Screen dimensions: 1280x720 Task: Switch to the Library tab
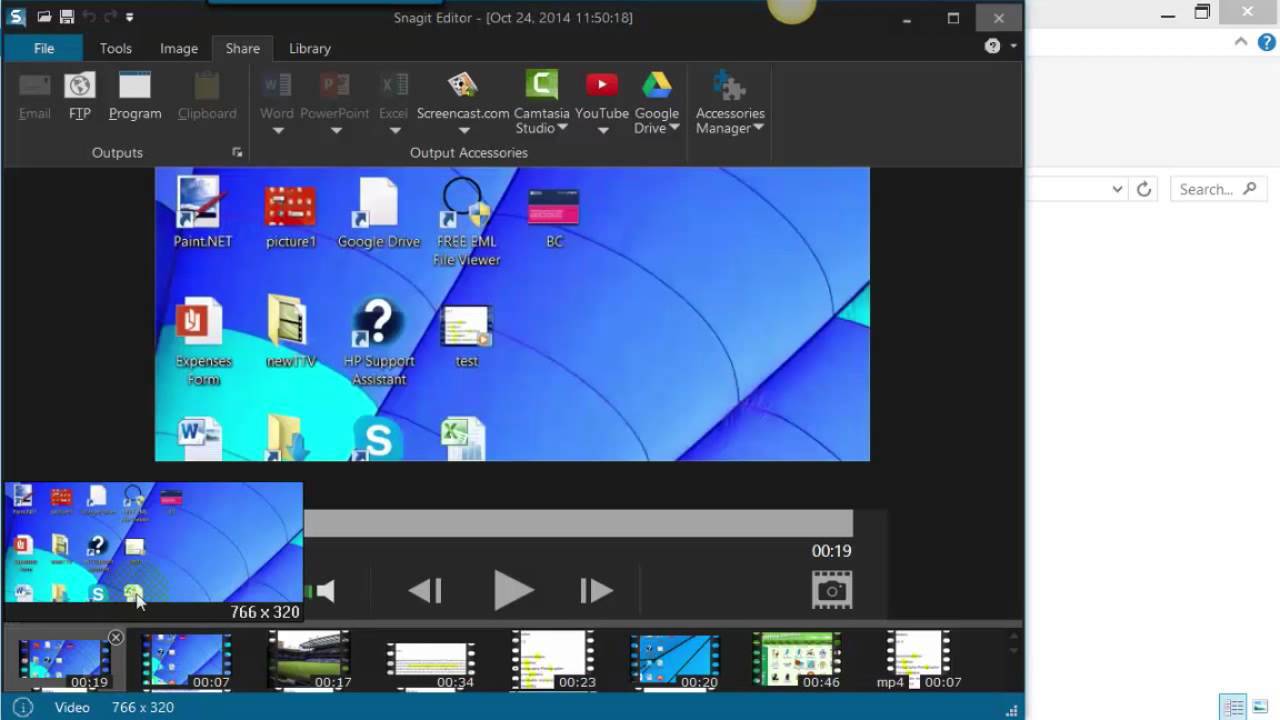[310, 48]
